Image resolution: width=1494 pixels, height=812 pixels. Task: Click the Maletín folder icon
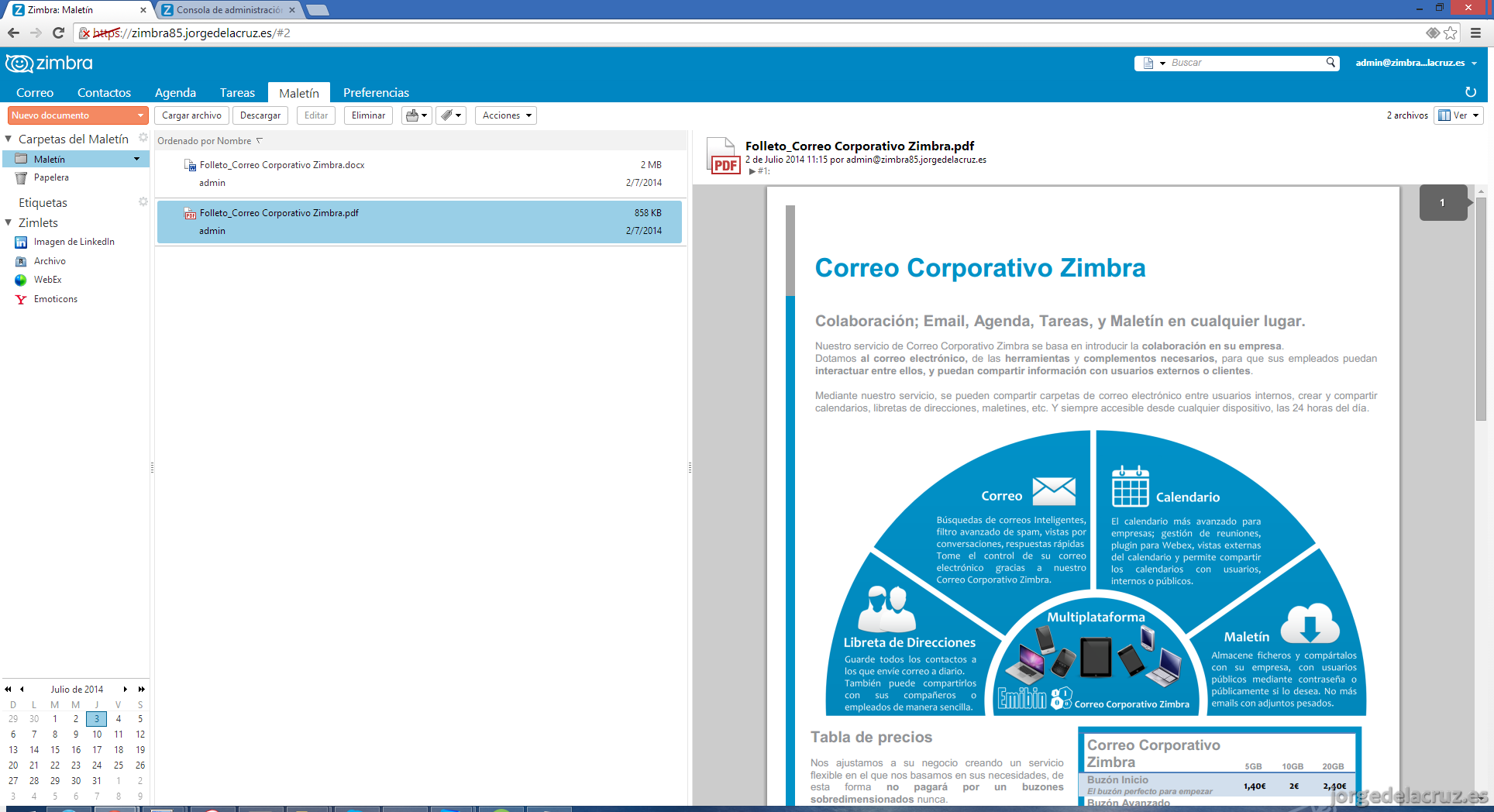point(22,159)
